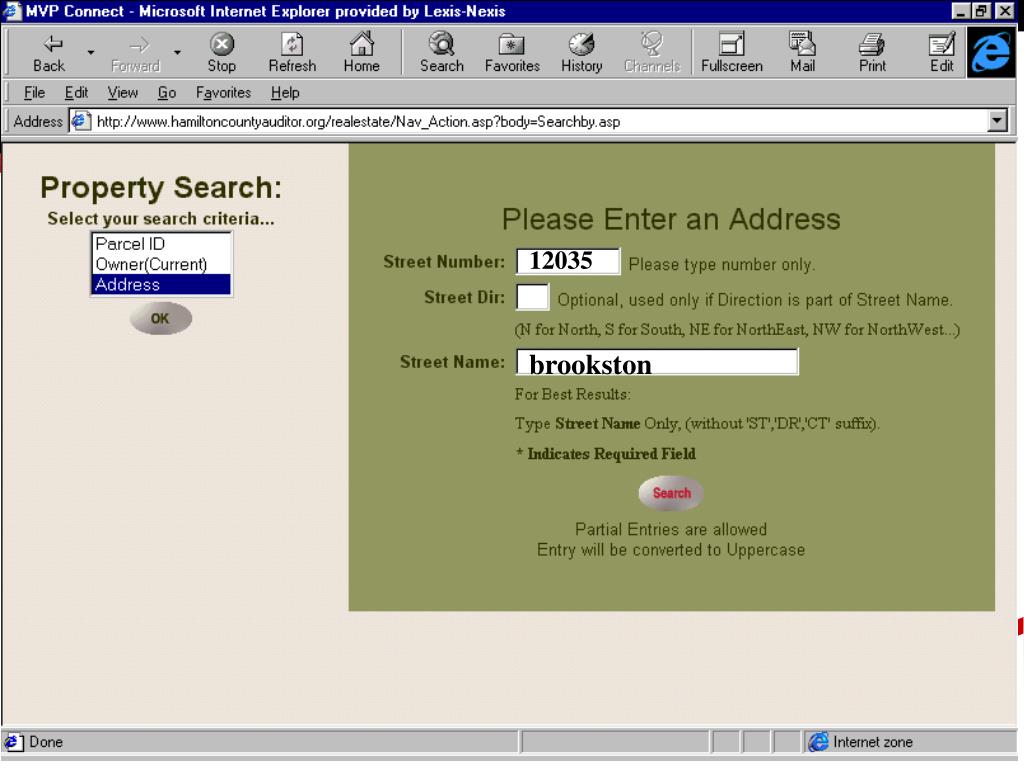This screenshot has width=1024, height=768.
Task: Open the File menu
Action: (x=34, y=93)
